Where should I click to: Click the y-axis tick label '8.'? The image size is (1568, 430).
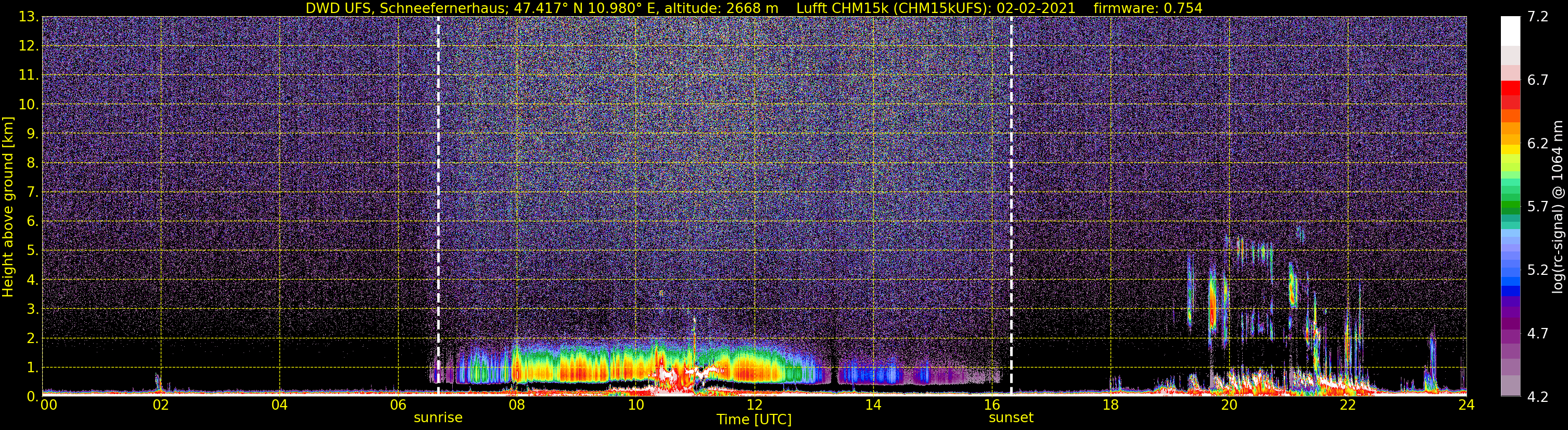tap(32, 162)
